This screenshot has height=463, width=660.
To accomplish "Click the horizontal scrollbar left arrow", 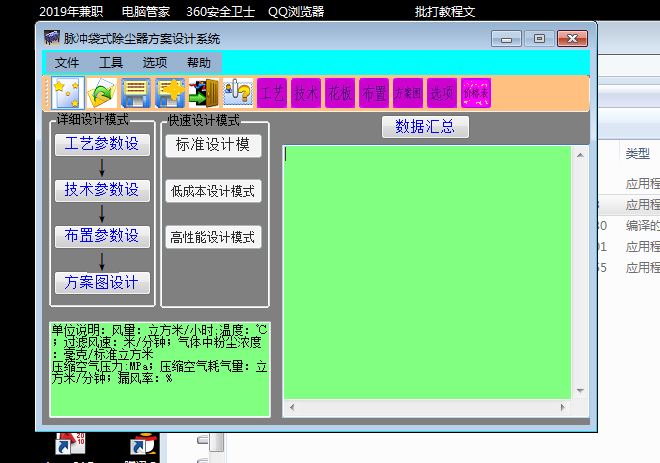I will coord(292,407).
